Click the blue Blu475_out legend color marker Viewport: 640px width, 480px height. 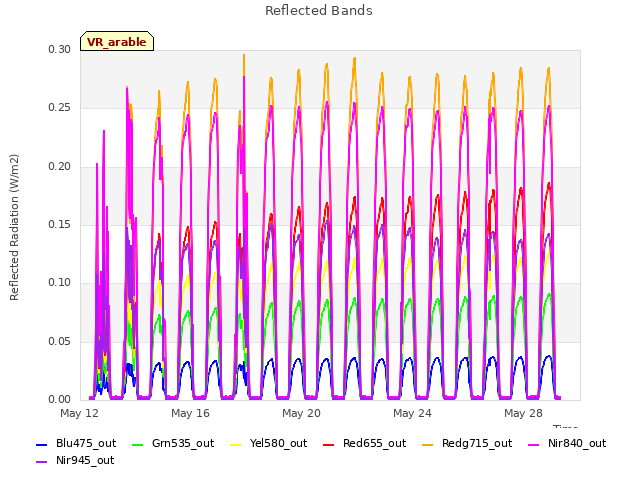point(42,444)
